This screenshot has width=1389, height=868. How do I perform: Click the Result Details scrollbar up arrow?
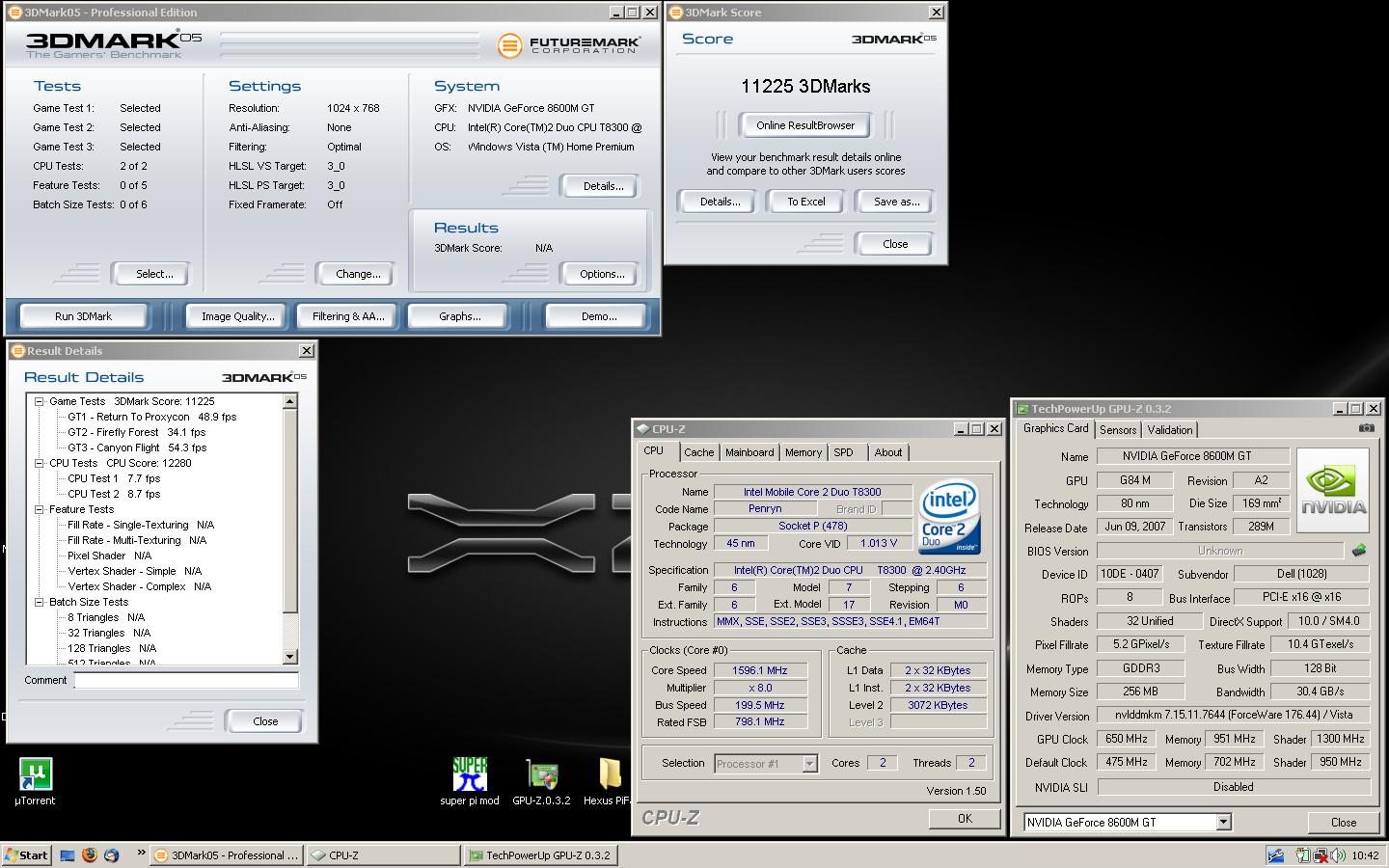(290, 401)
